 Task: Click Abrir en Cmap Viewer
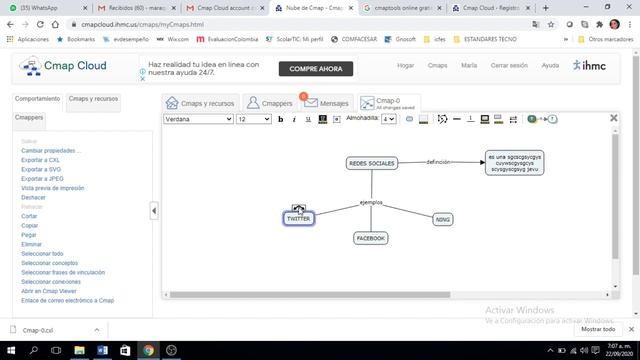[x=49, y=291]
